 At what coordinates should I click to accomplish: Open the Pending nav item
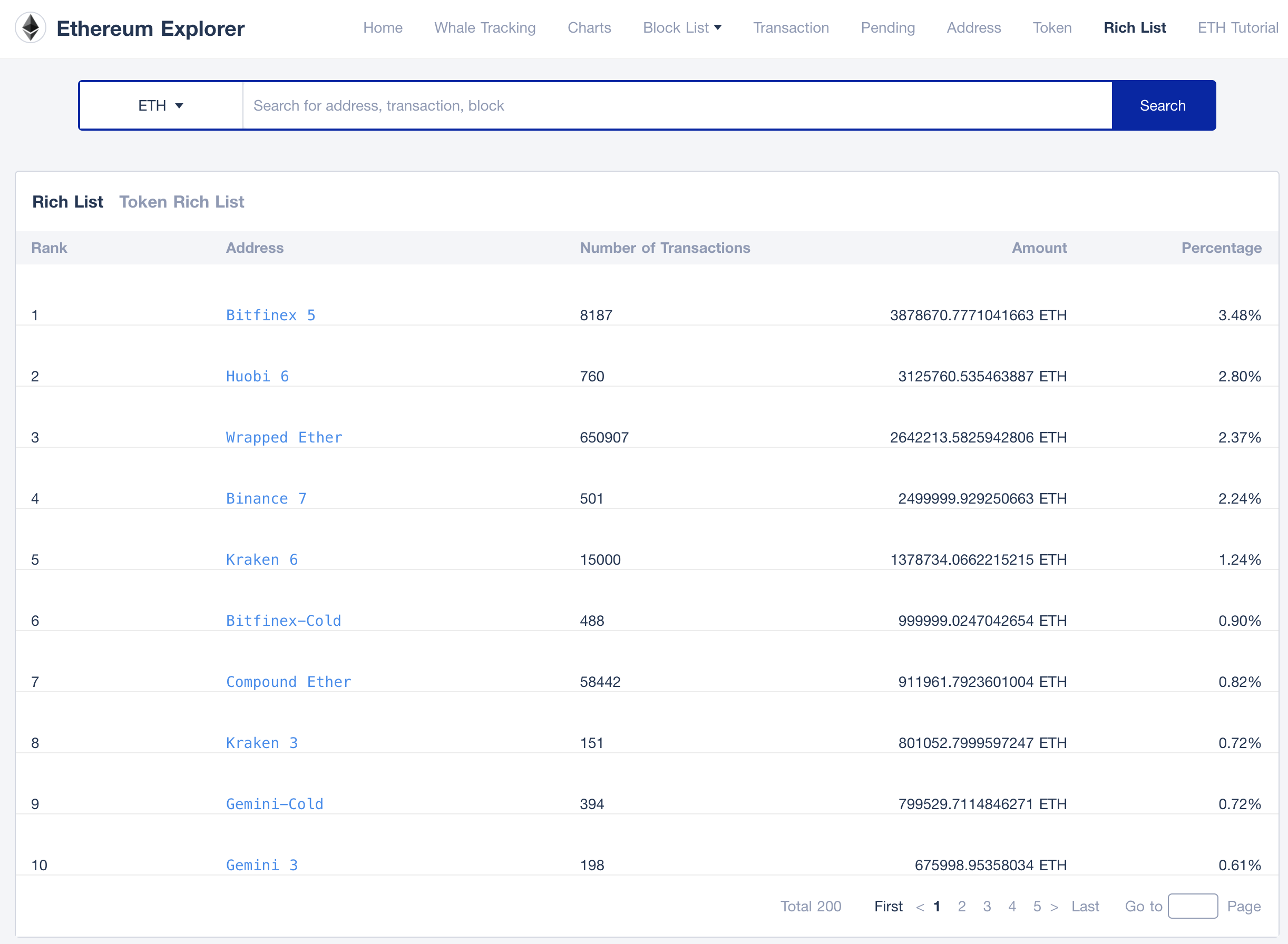coord(888,27)
